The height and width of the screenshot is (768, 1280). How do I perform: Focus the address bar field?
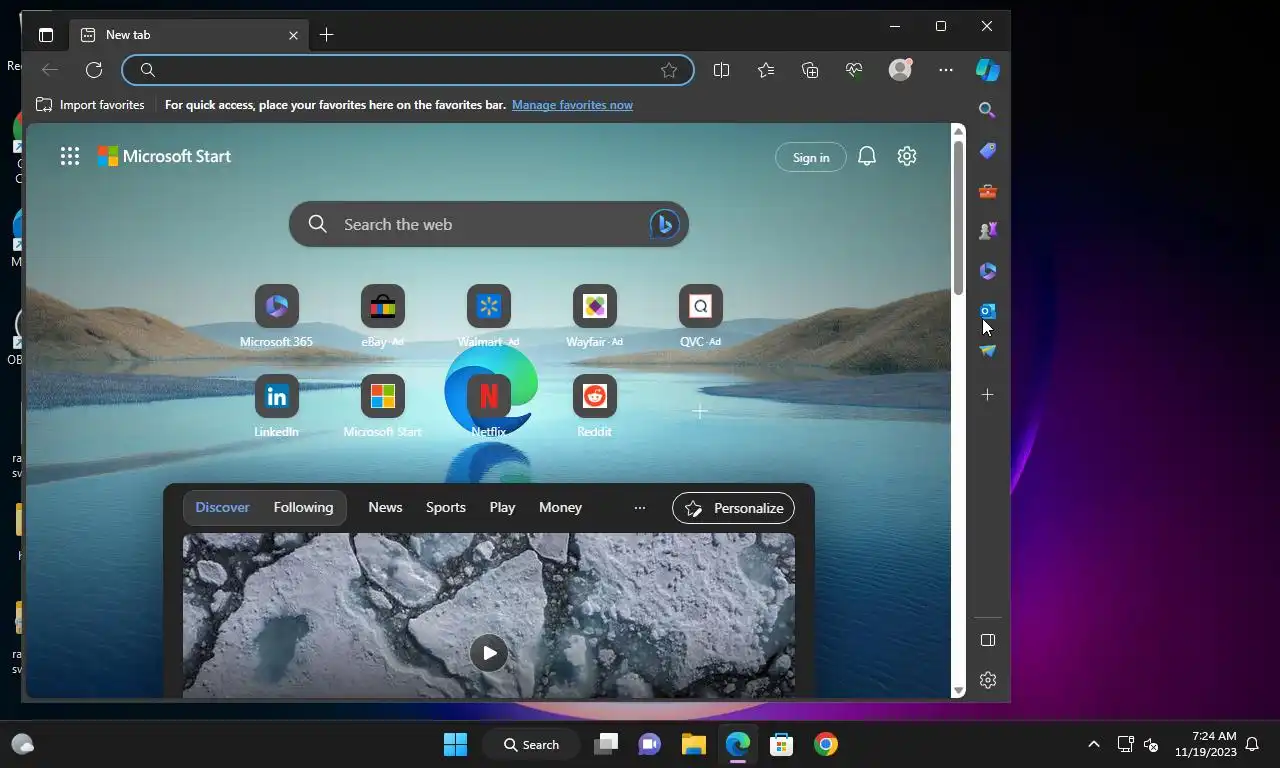coord(408,70)
